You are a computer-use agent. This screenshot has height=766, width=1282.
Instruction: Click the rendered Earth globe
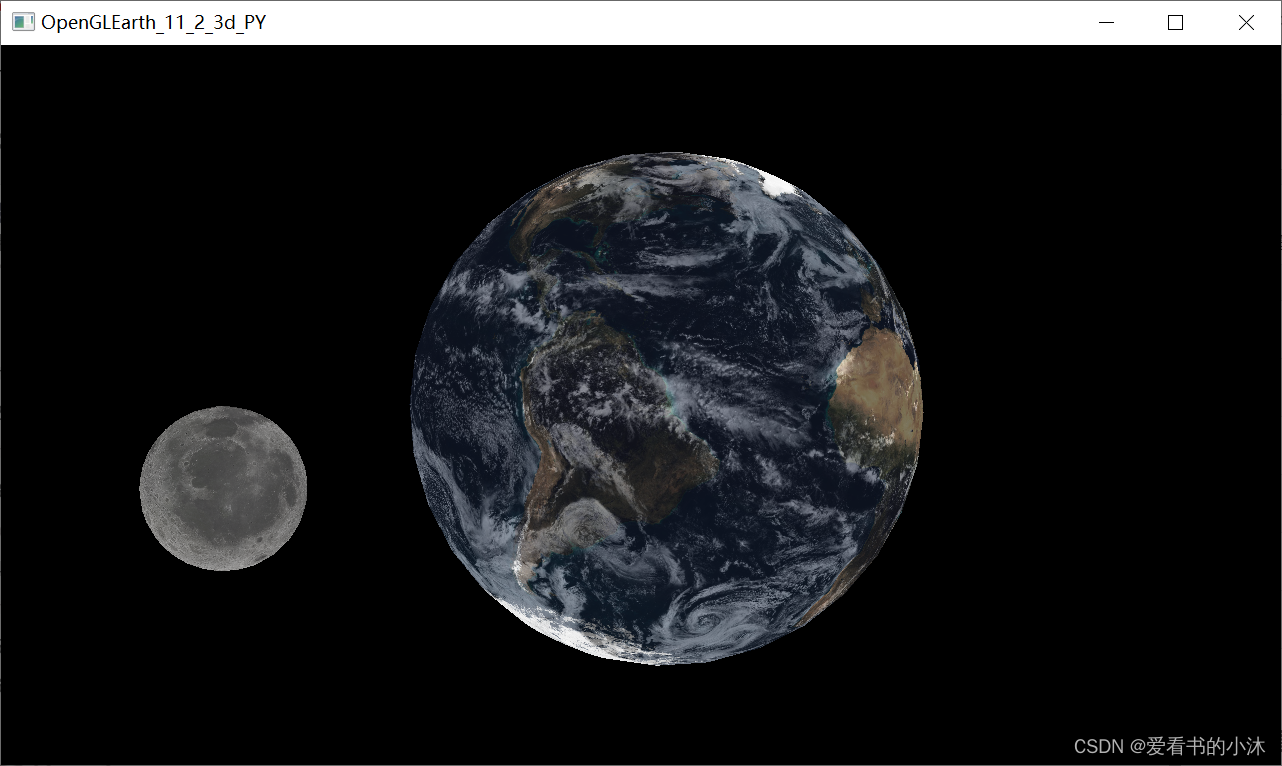667,408
